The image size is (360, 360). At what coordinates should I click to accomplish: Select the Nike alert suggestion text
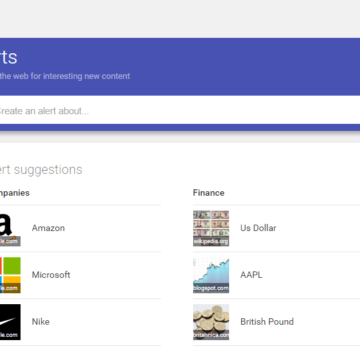tap(41, 322)
